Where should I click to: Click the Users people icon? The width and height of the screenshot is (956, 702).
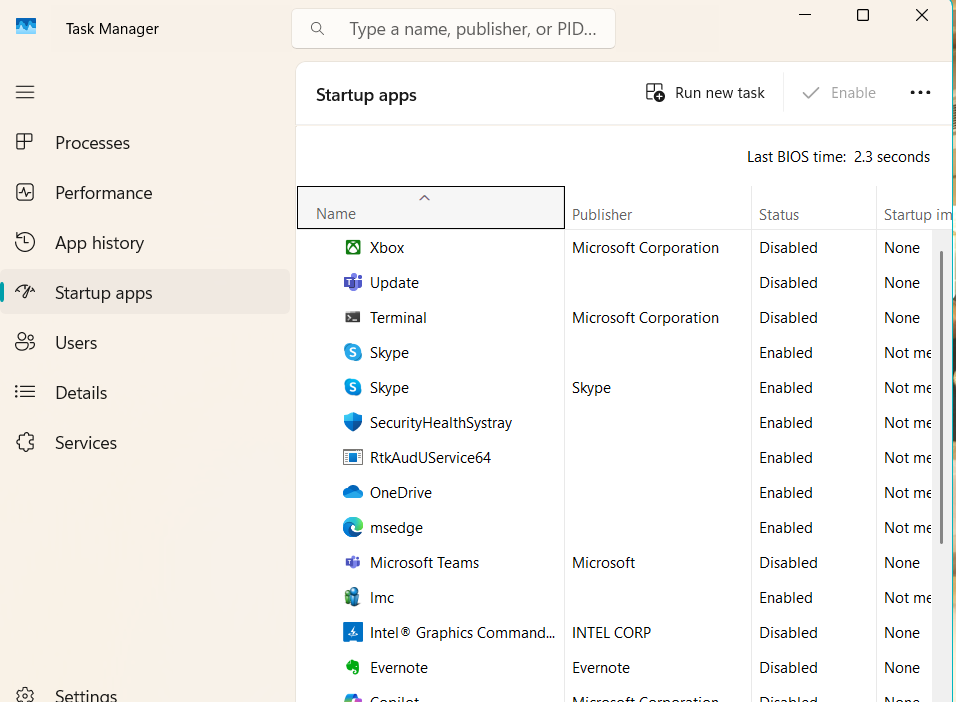[x=25, y=342]
